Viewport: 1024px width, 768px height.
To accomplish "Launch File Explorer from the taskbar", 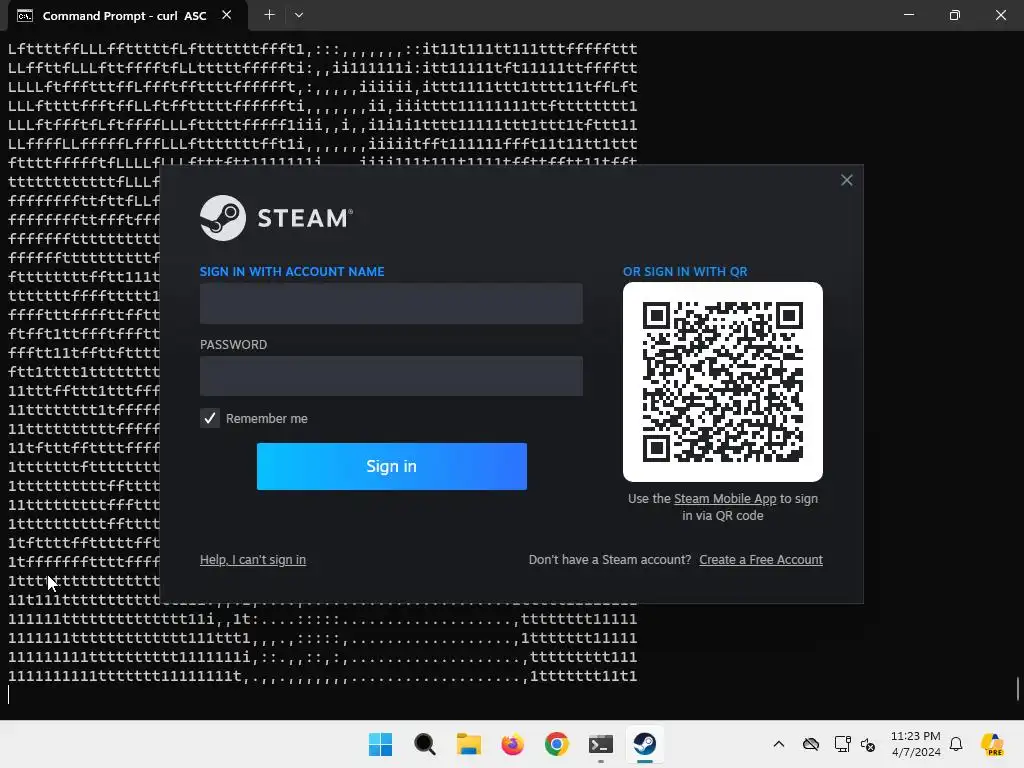I will tap(468, 744).
